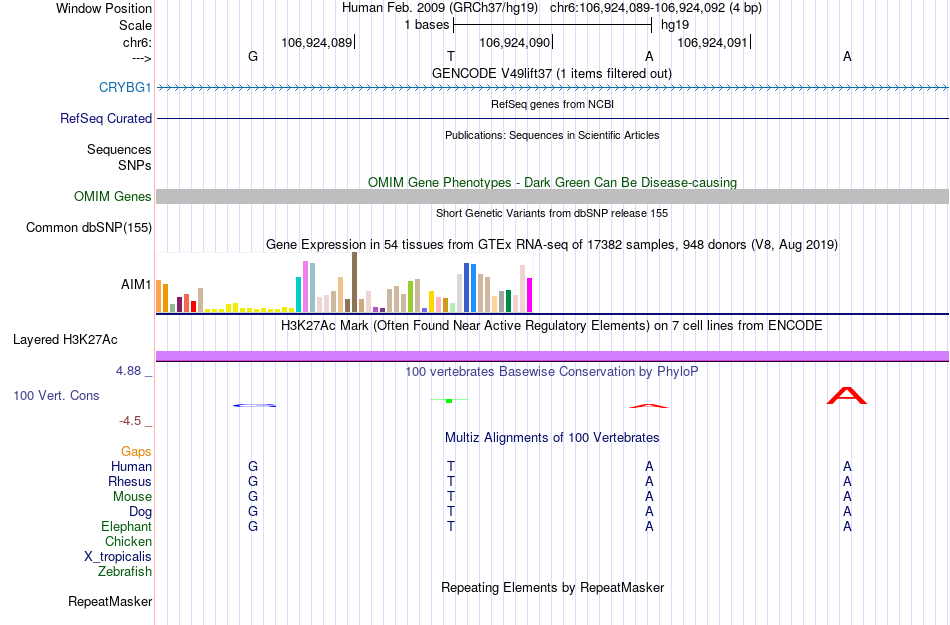
Task: Click the Rhesus species label
Action: [x=130, y=481]
